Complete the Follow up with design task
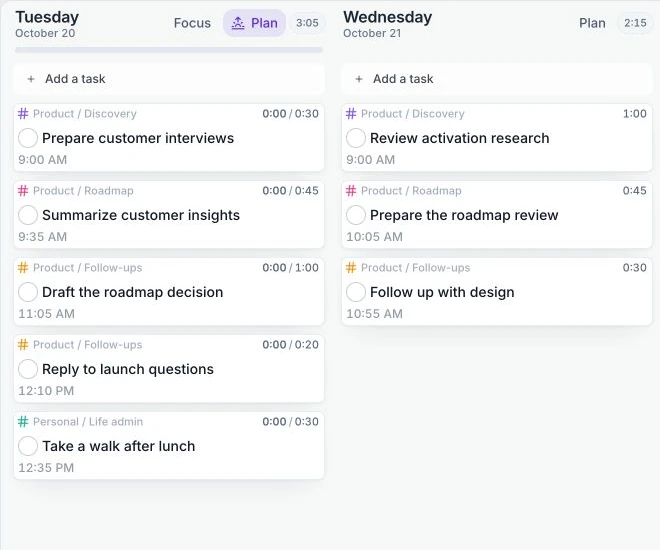Image resolution: width=660 pixels, height=550 pixels. [x=356, y=292]
